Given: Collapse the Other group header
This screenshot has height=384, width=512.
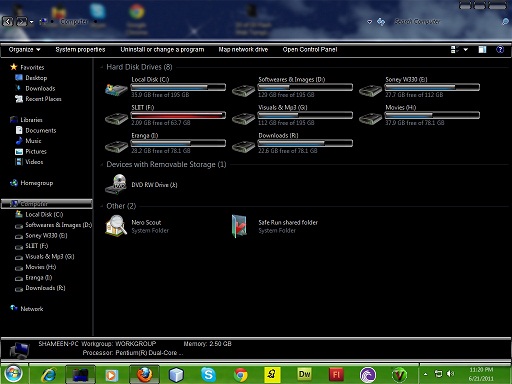Looking at the screenshot, I should [102, 206].
